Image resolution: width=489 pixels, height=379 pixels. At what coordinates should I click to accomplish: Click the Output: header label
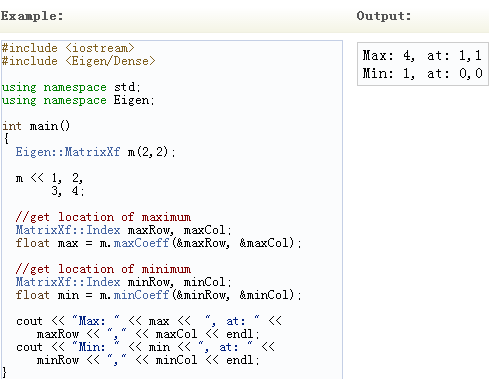coord(384,16)
